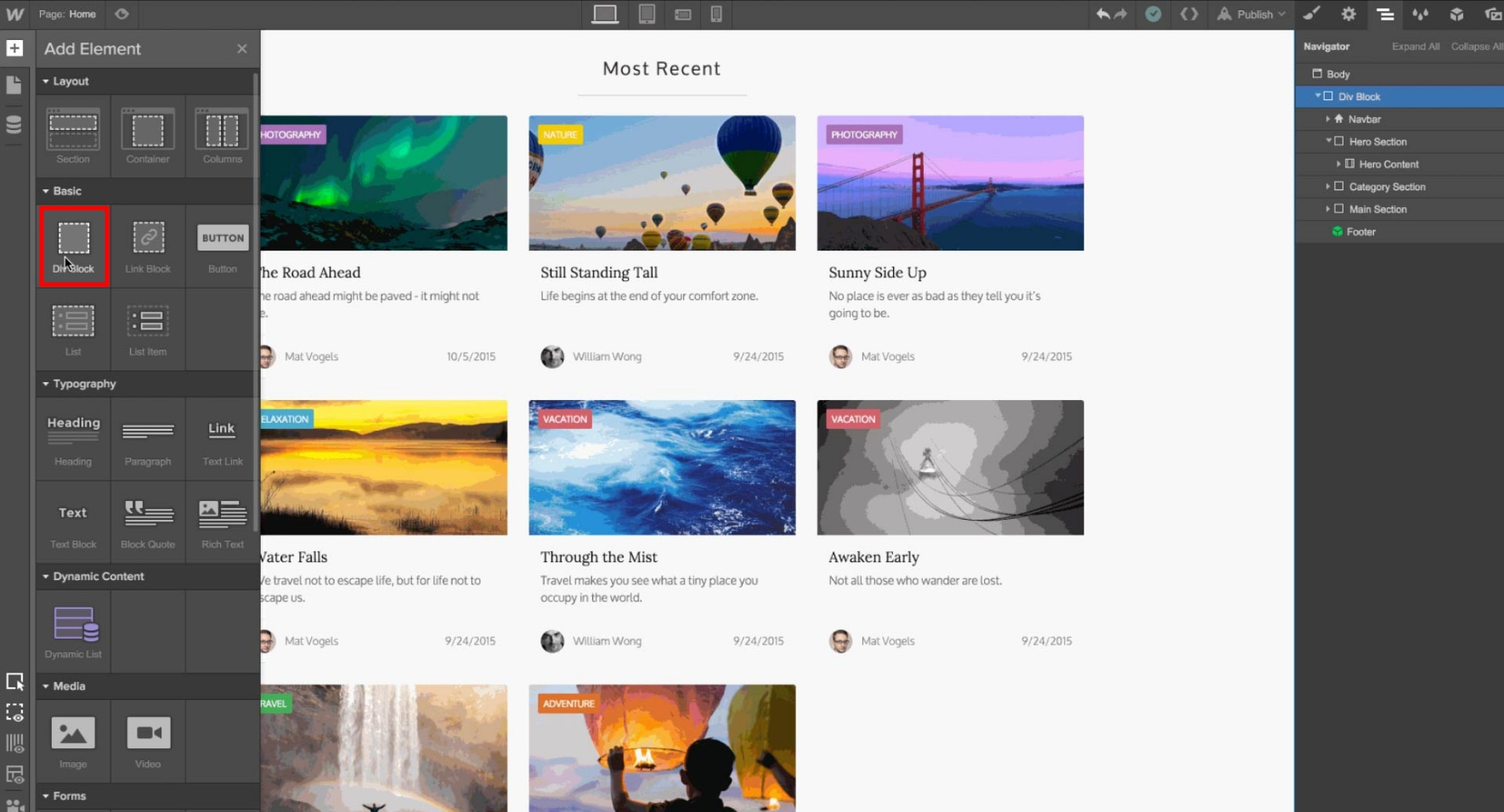Toggle the page preview eye icon

tap(122, 14)
